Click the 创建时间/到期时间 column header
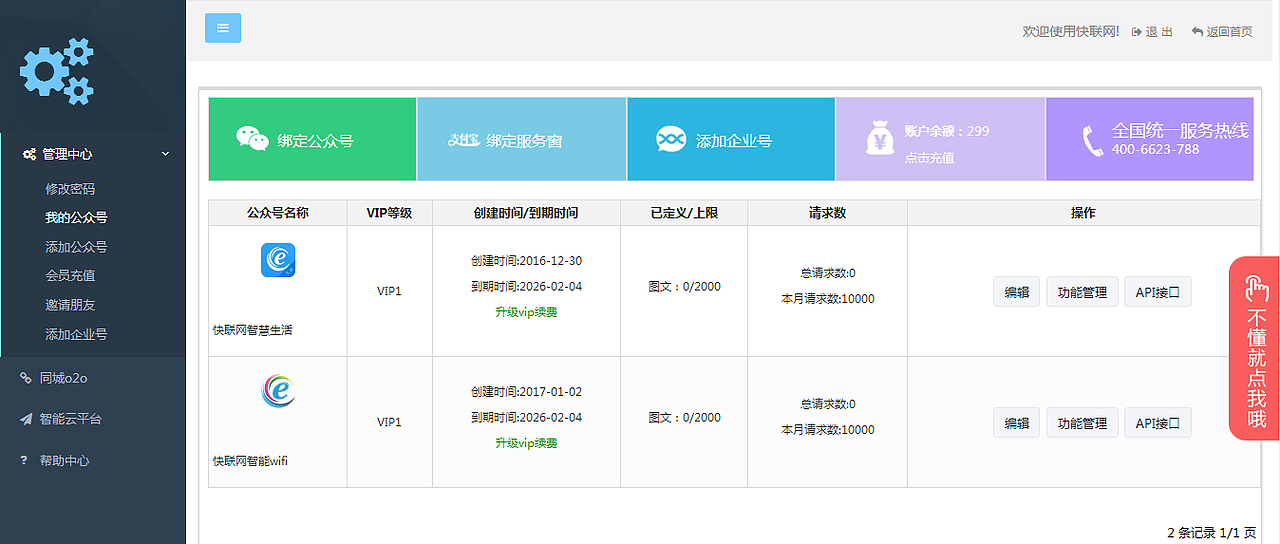 526,213
